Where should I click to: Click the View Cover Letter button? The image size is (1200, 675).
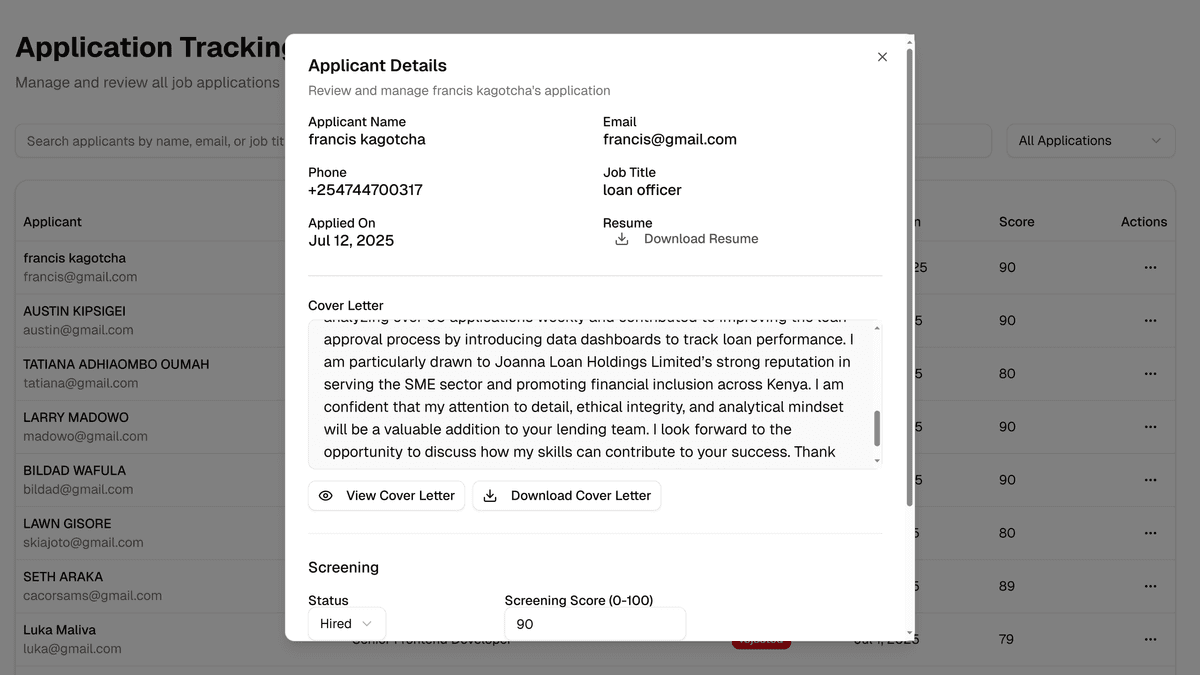pos(386,496)
